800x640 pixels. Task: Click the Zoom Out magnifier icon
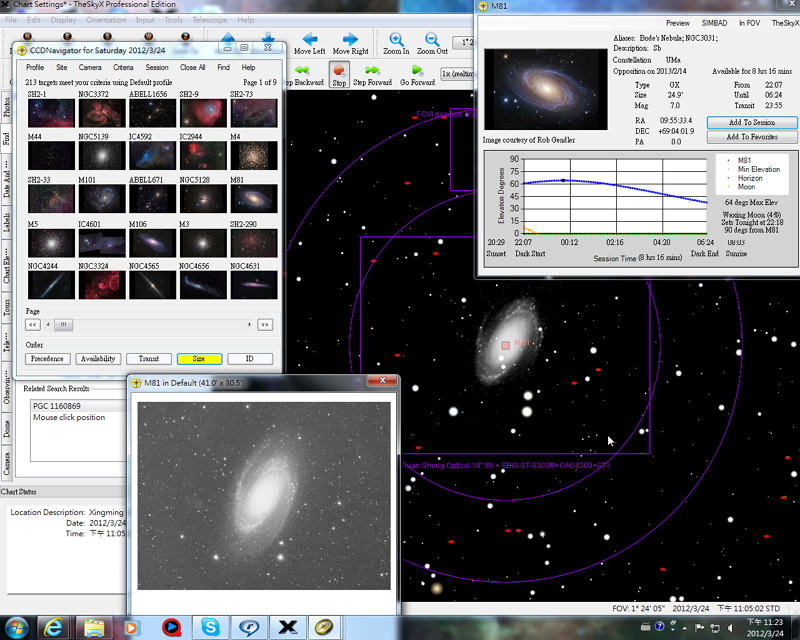tap(432, 38)
